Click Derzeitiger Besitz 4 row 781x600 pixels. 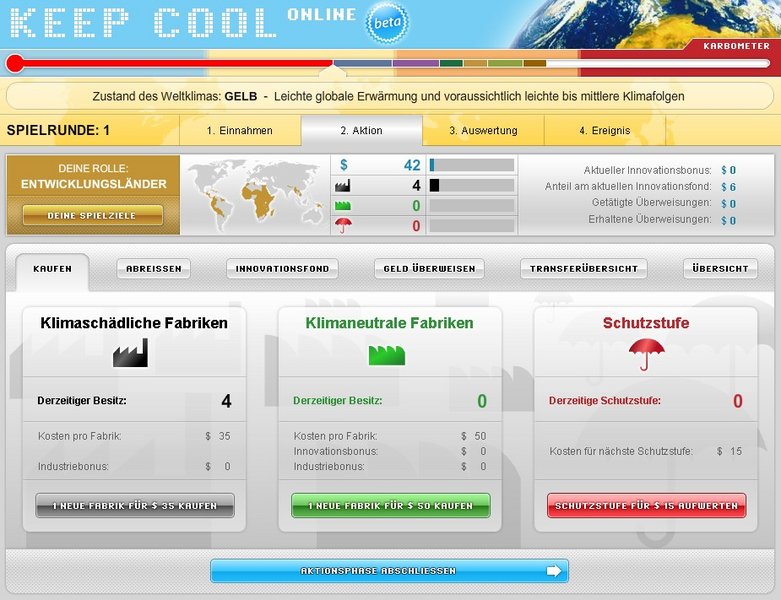coord(134,400)
